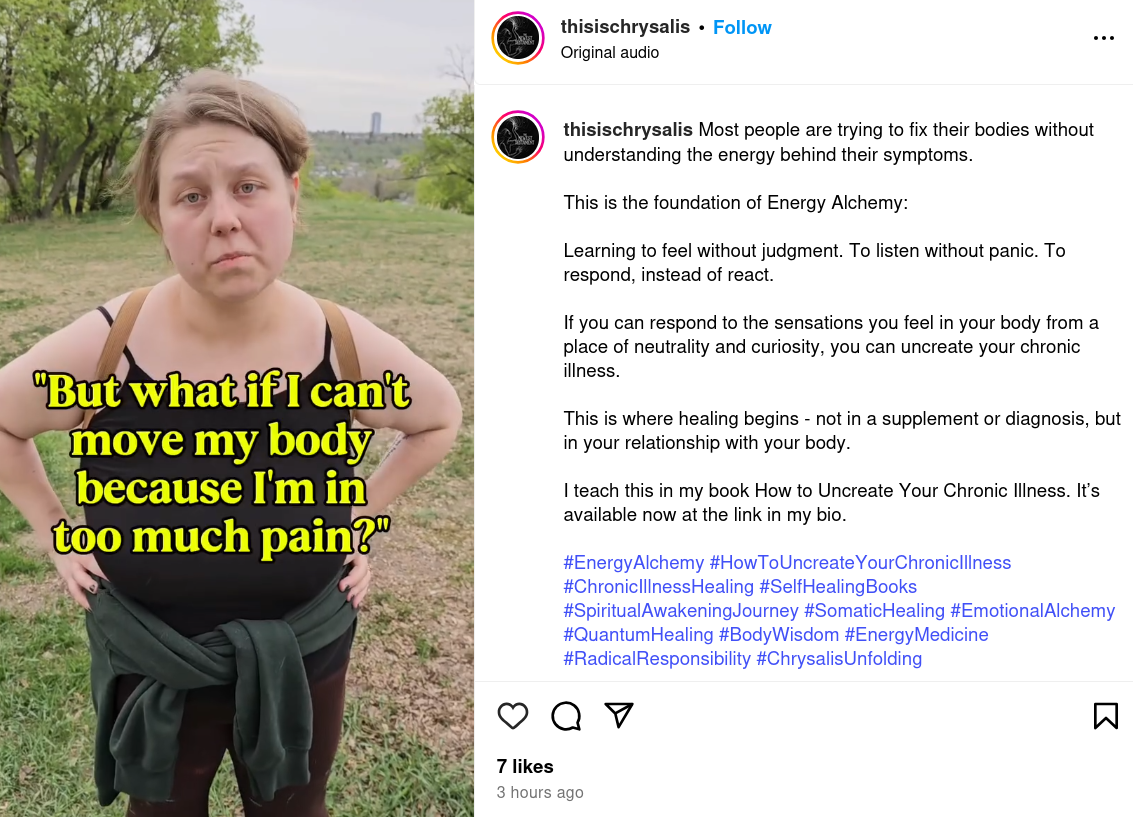Open comments via speech bubble icon
This screenshot has height=817, width=1133.
566,716
